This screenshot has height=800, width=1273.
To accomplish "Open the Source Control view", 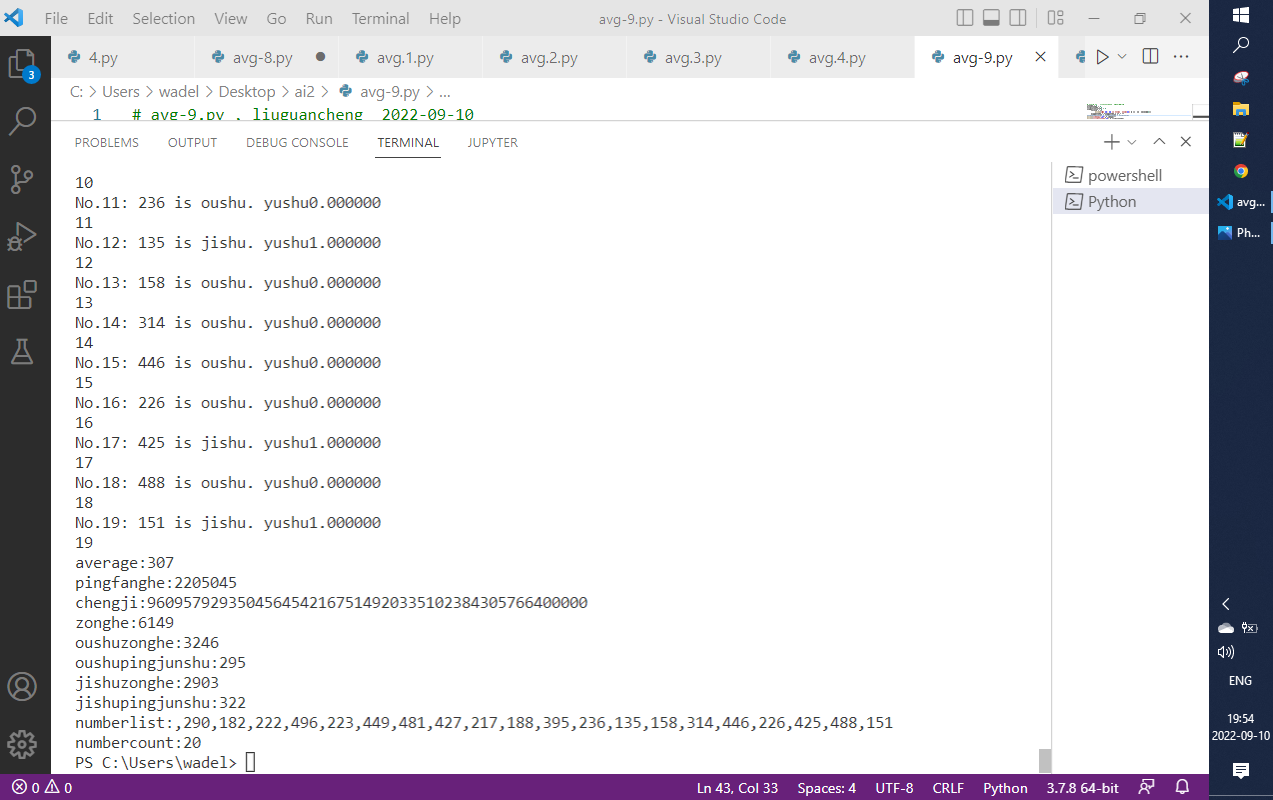I will 22,179.
